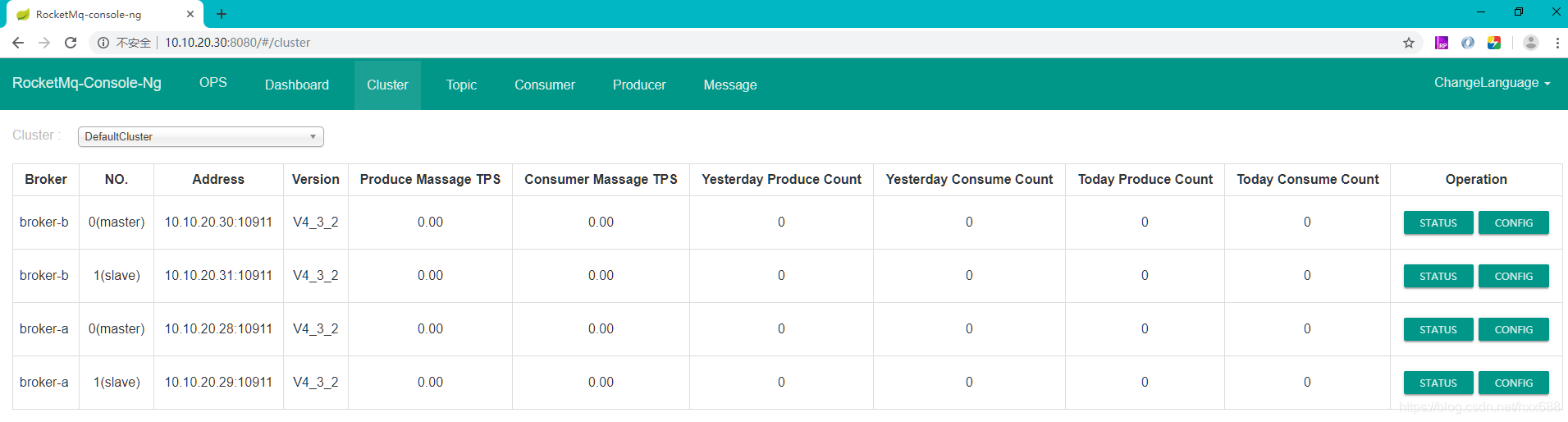1568x422 pixels.
Task: Click the Operation column header
Action: tap(1476, 179)
